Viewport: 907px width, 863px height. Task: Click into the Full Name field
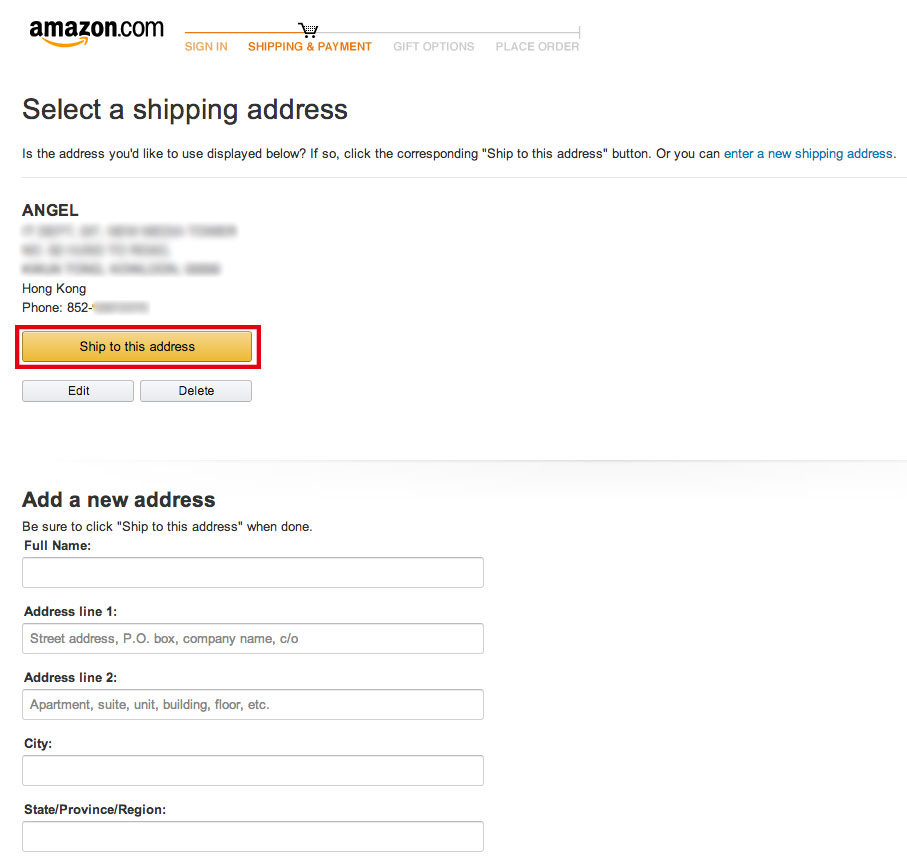click(252, 572)
